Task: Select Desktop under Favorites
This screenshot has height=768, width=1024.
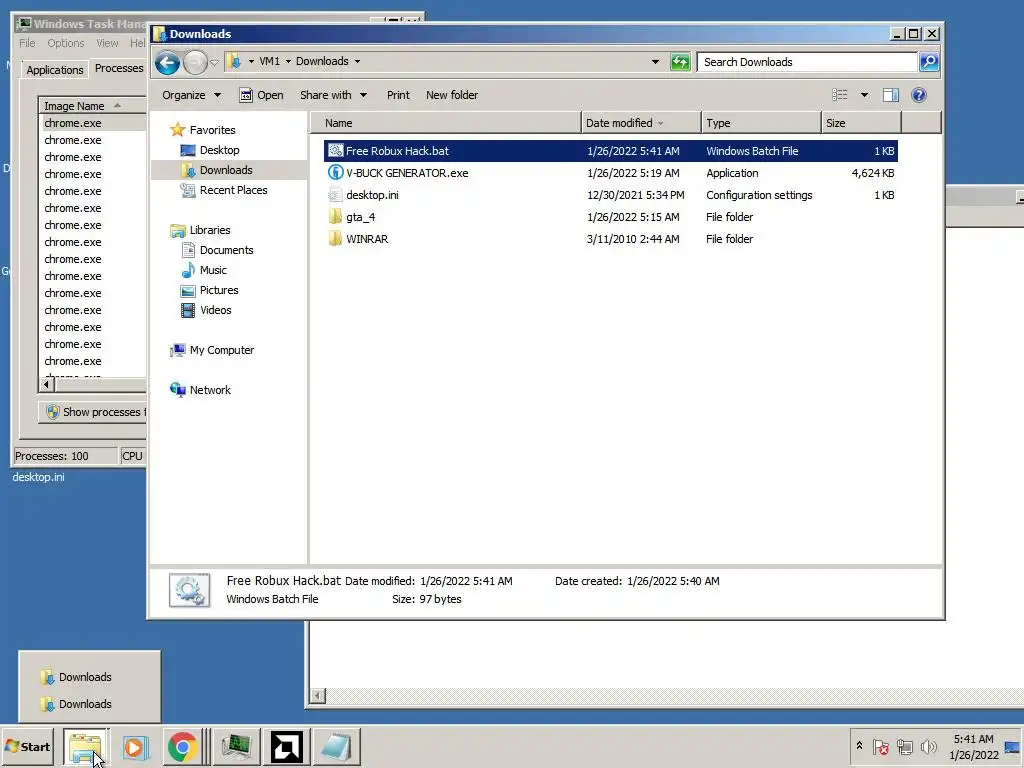Action: (219, 150)
